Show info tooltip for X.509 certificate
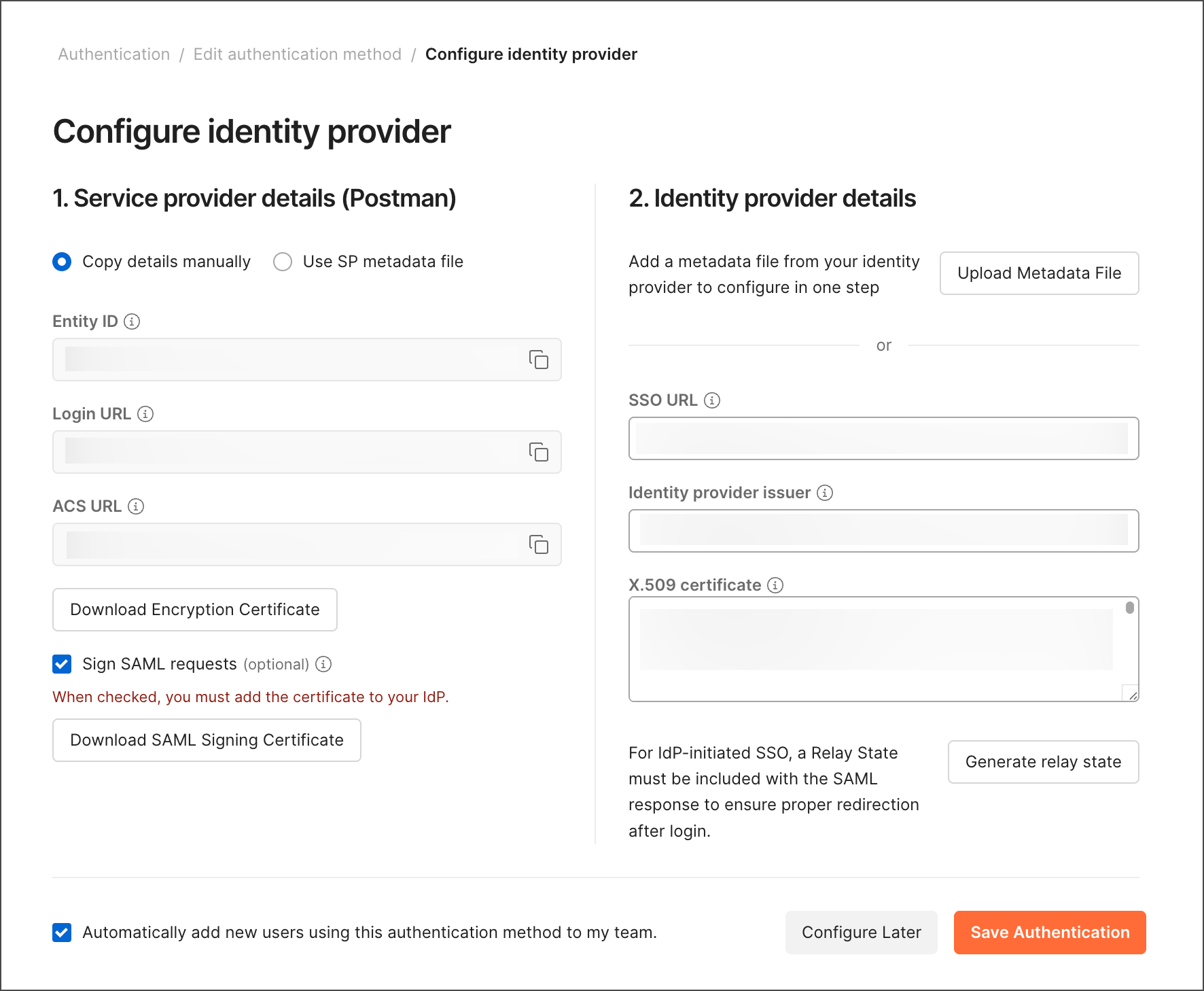 point(775,585)
